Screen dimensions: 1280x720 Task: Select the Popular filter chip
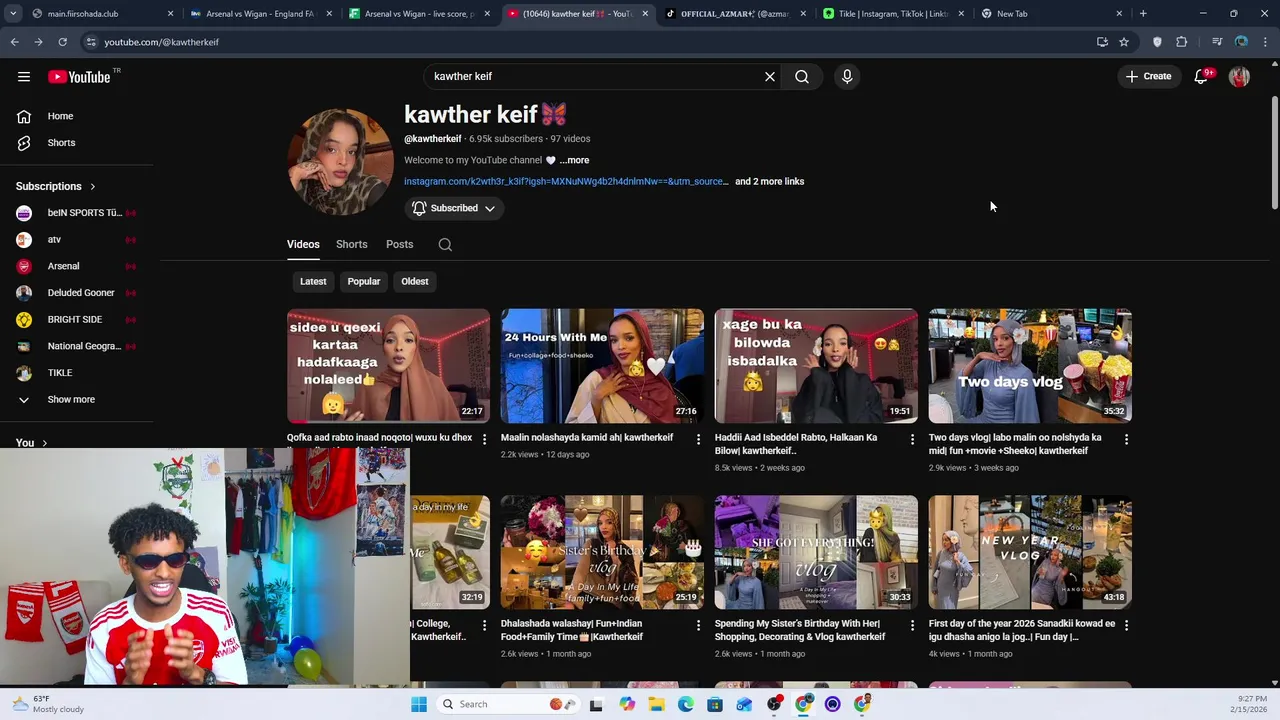[364, 282]
